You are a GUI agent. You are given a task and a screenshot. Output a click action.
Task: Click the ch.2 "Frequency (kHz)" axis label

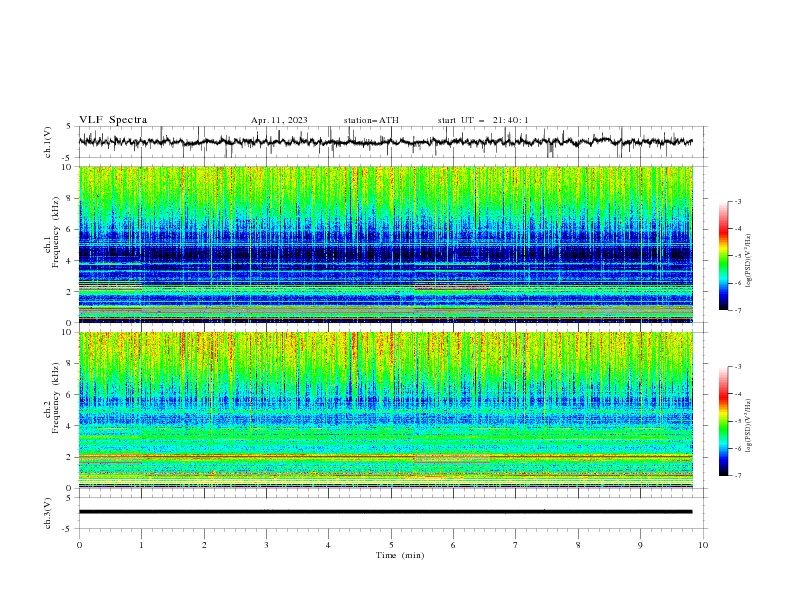coord(56,397)
